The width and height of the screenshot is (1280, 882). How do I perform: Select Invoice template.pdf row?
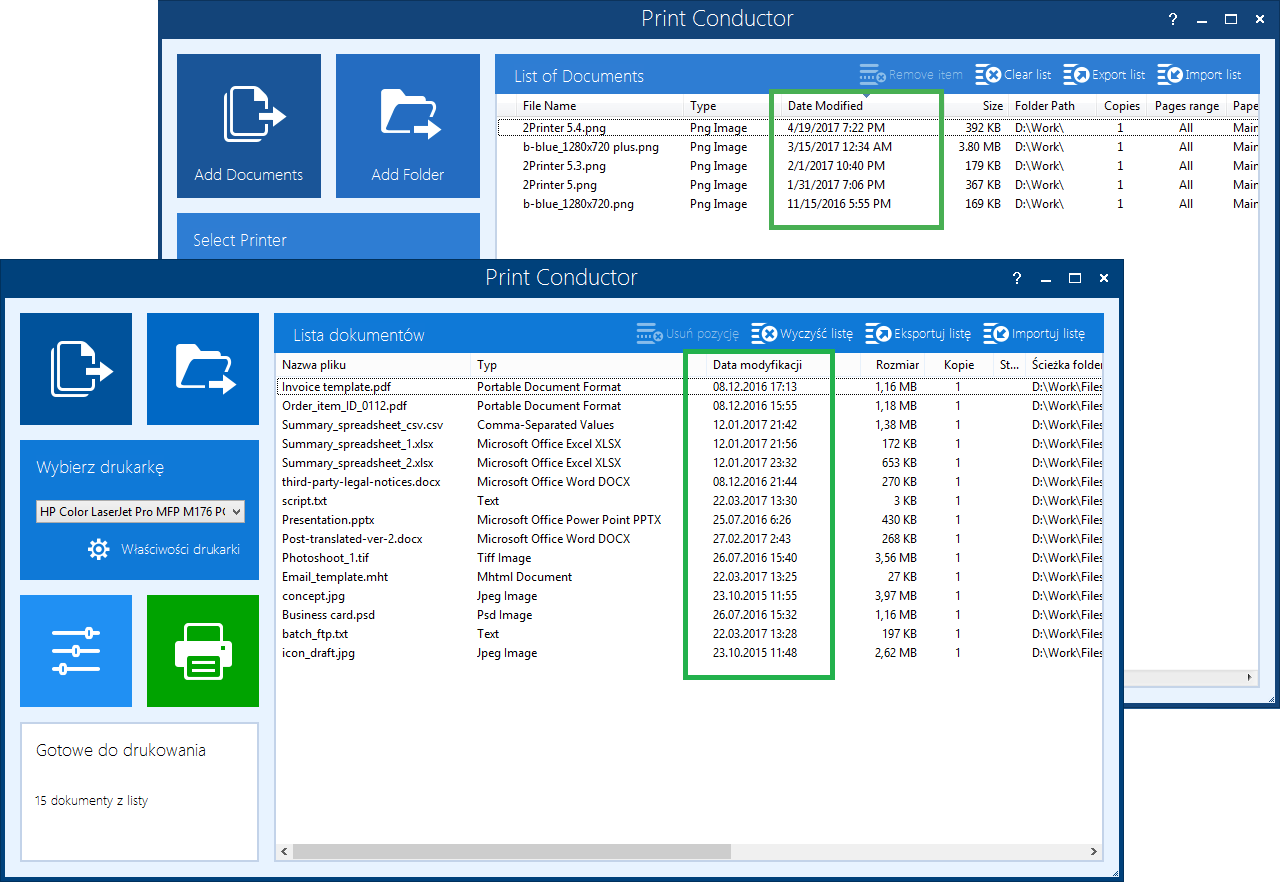pos(690,387)
